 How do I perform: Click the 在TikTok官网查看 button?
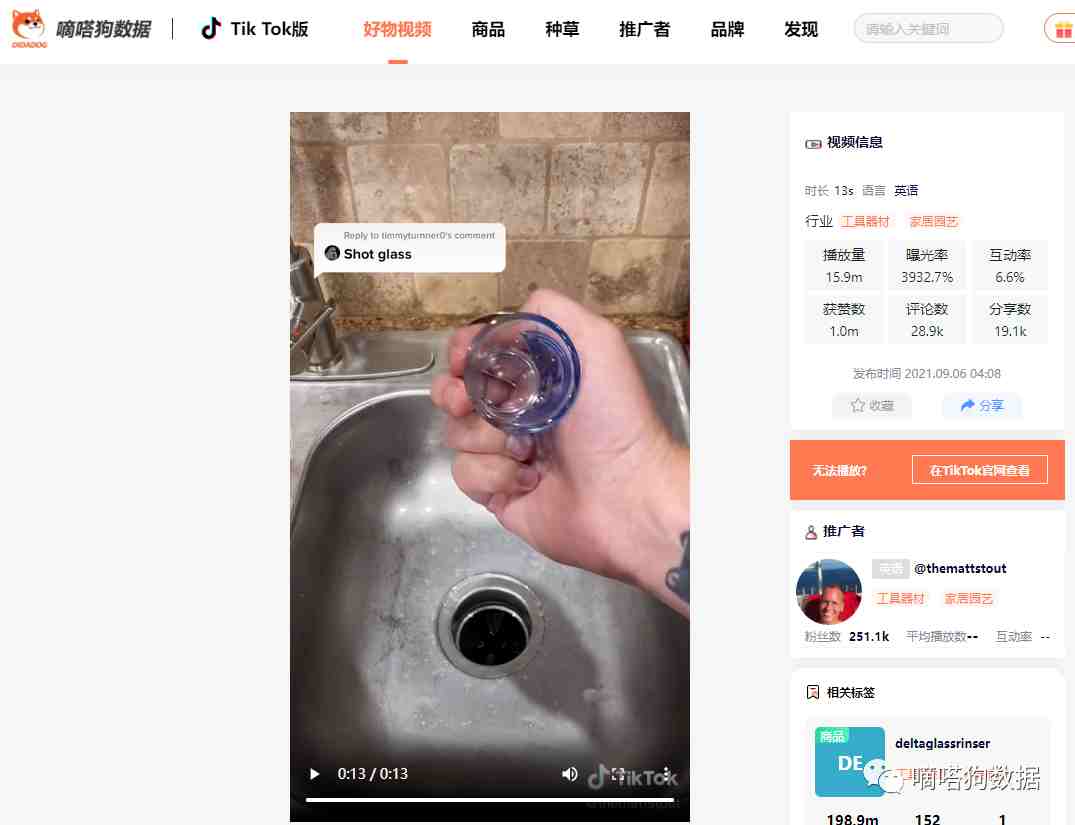980,470
